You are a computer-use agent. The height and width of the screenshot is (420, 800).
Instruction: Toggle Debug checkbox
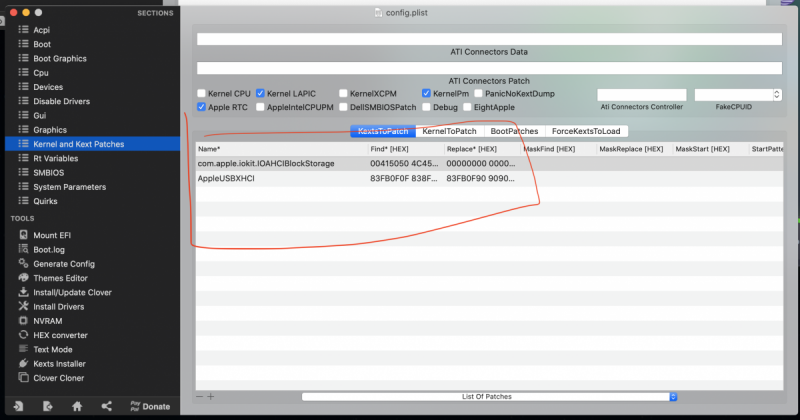pos(426,107)
